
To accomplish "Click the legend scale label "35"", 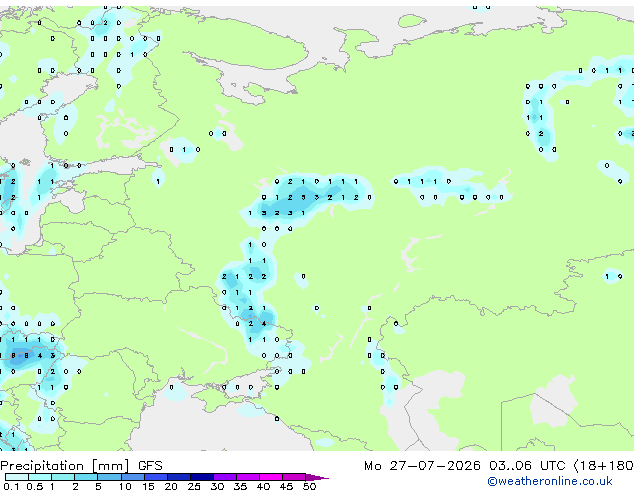I will [240, 486].
